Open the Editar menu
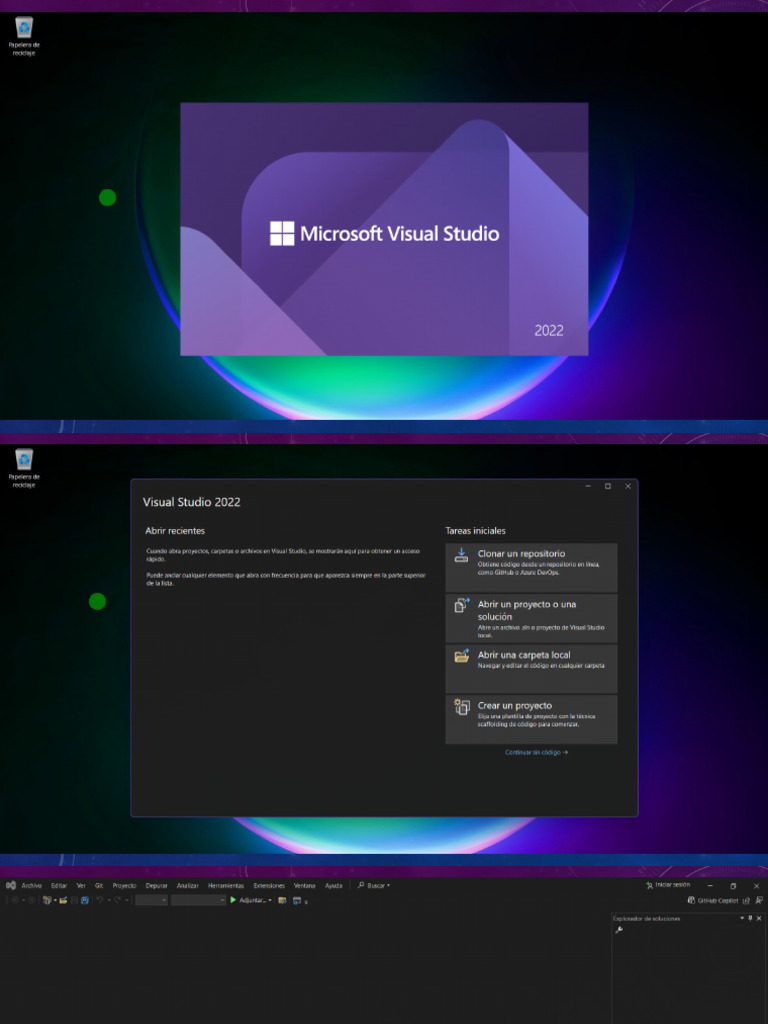Image resolution: width=768 pixels, height=1024 pixels. (59, 886)
